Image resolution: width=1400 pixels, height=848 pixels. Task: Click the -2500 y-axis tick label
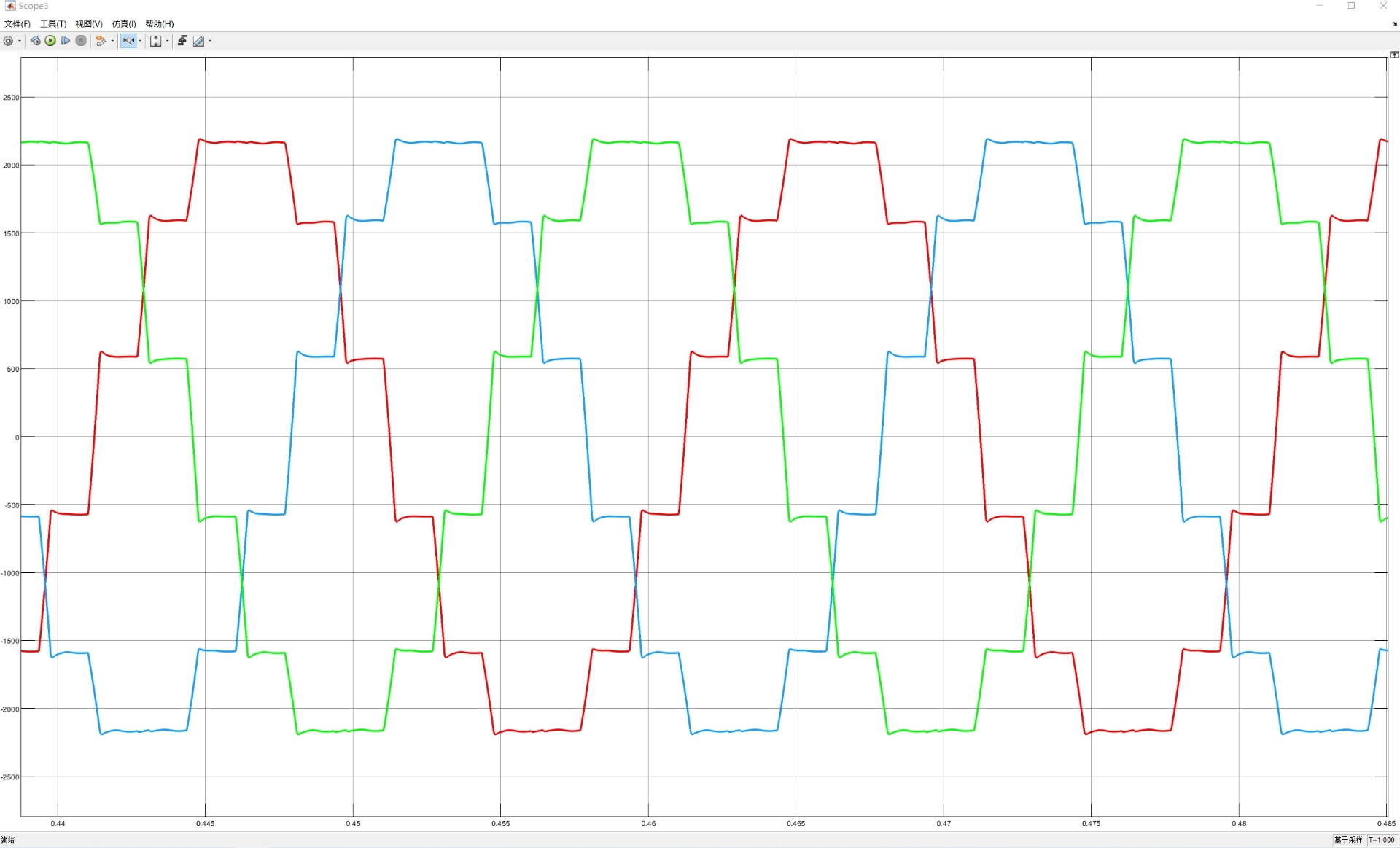click(x=9, y=777)
